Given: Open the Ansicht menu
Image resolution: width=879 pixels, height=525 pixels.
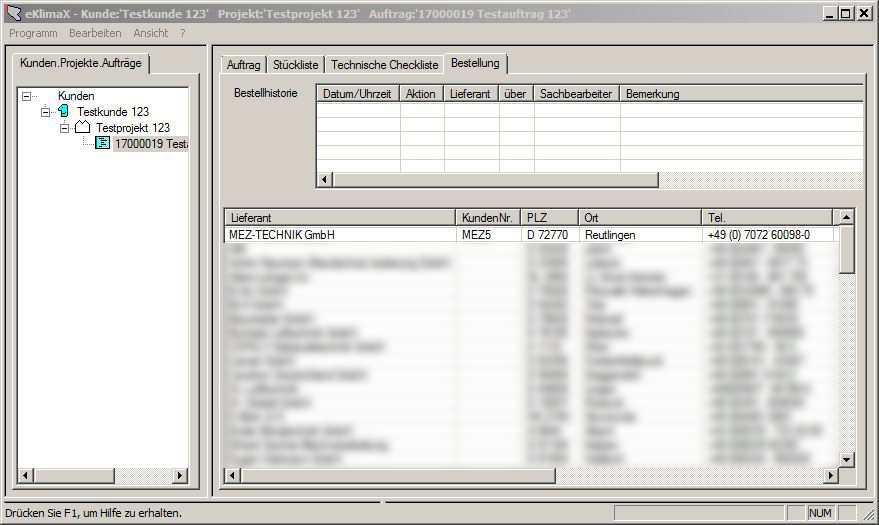Looking at the screenshot, I should click(x=150, y=33).
